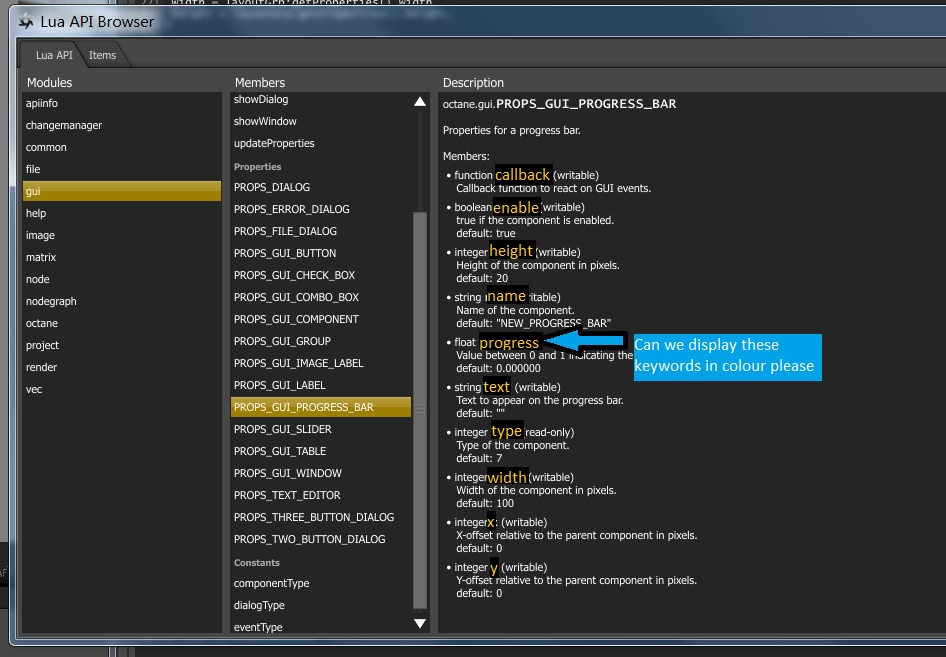
Task: Select PROPS_DIALOG in Members list
Action: pos(321,188)
